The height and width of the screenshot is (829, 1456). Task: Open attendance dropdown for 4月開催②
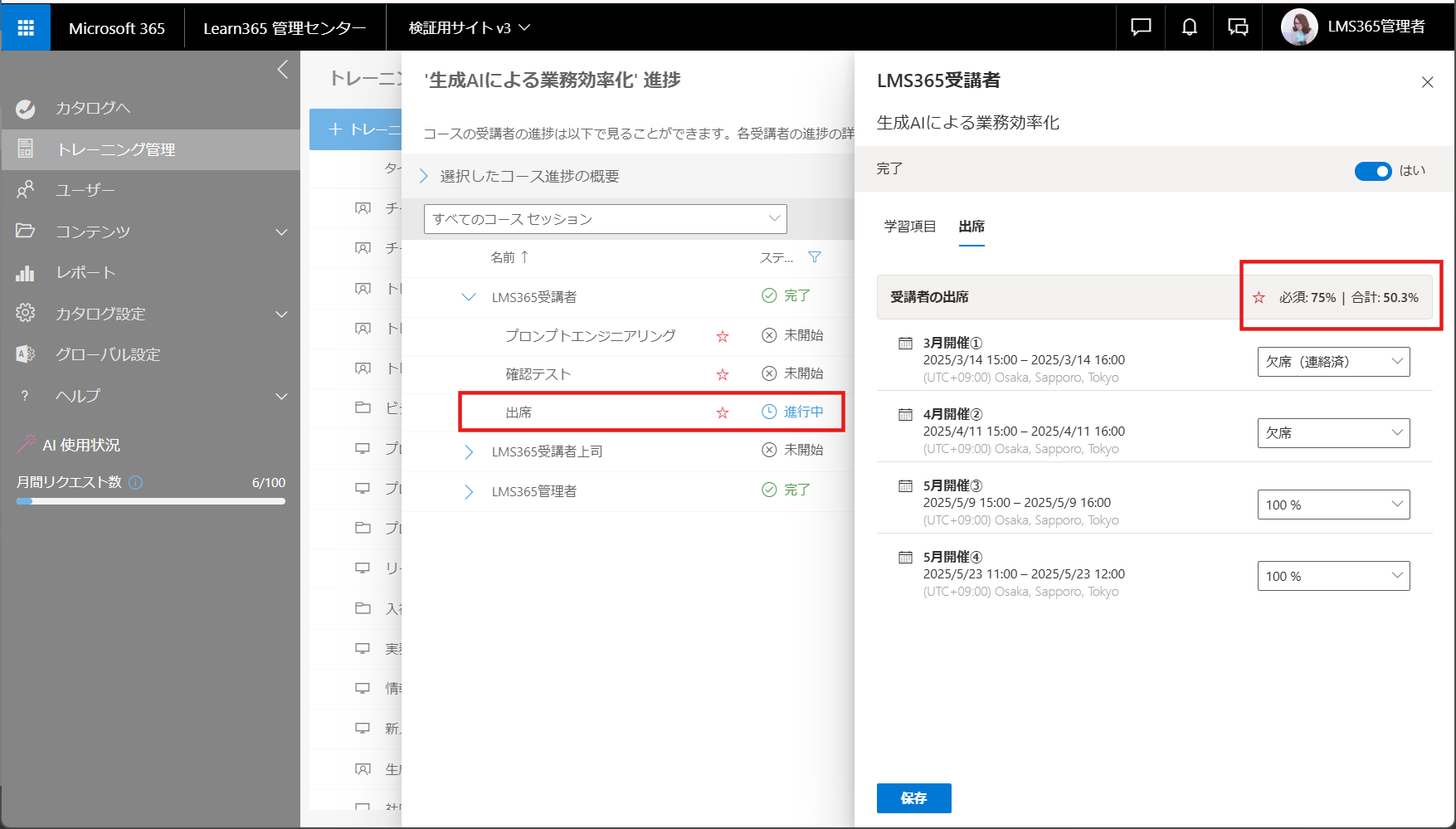point(1333,433)
